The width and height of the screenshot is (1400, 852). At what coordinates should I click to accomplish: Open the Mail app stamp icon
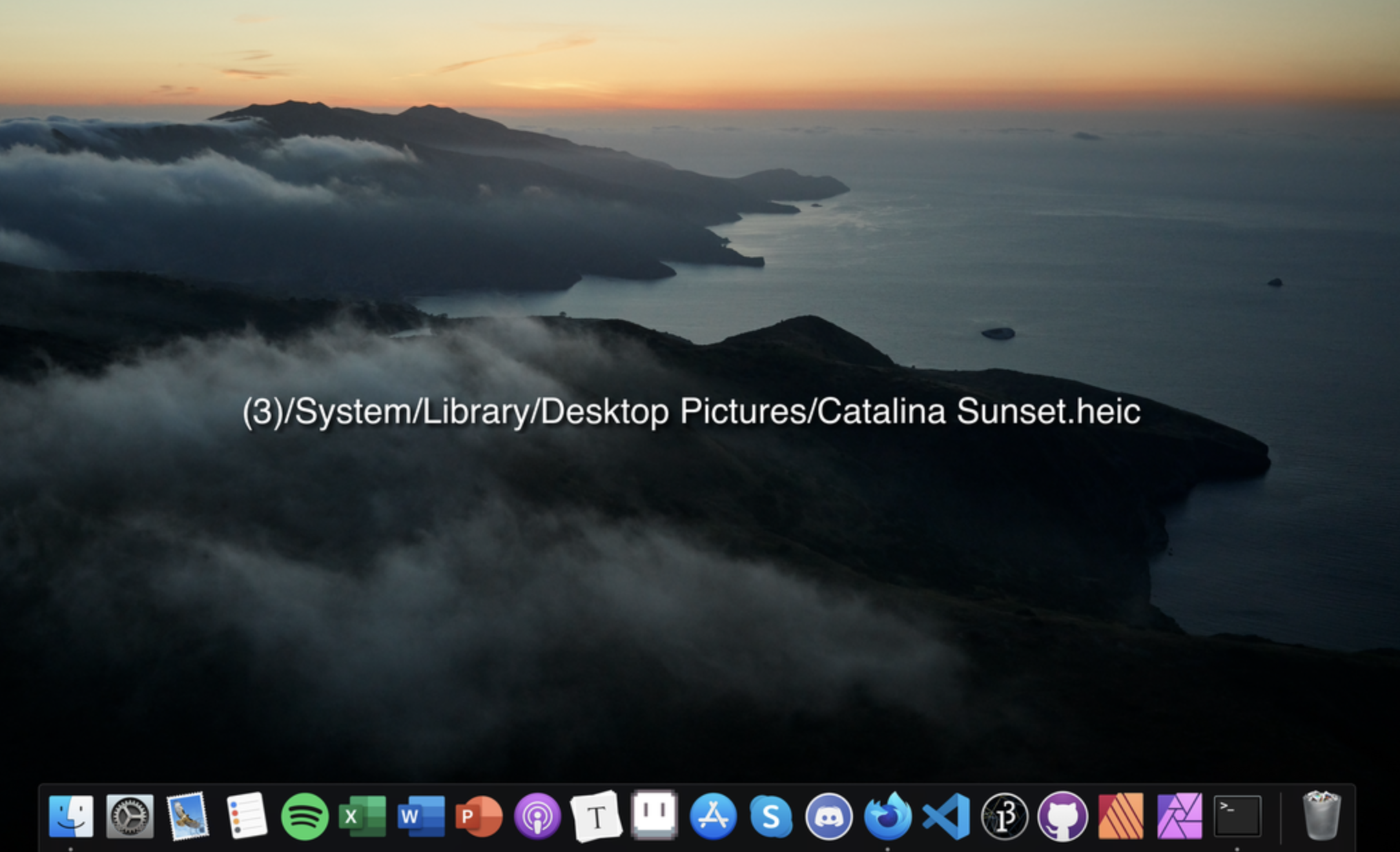tap(187, 816)
